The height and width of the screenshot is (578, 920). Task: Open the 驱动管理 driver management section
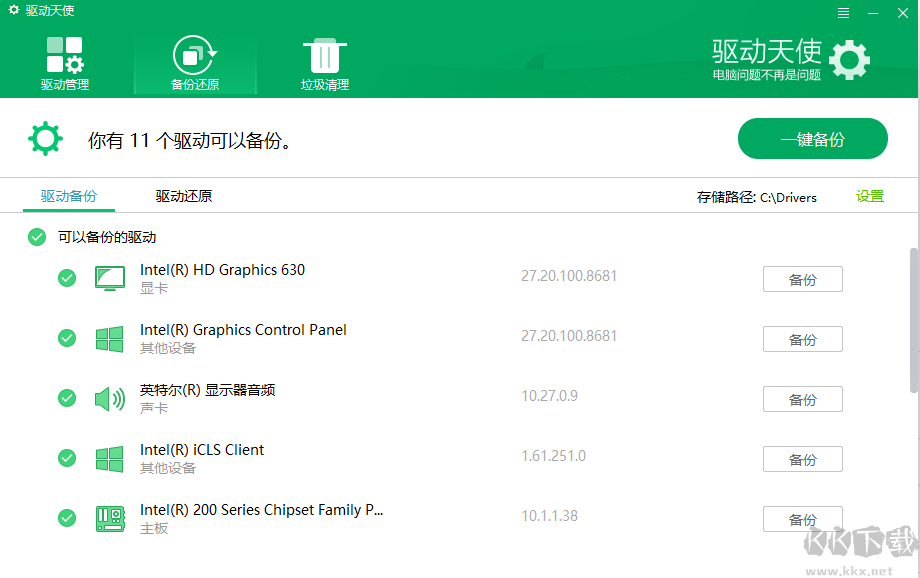click(x=65, y=64)
